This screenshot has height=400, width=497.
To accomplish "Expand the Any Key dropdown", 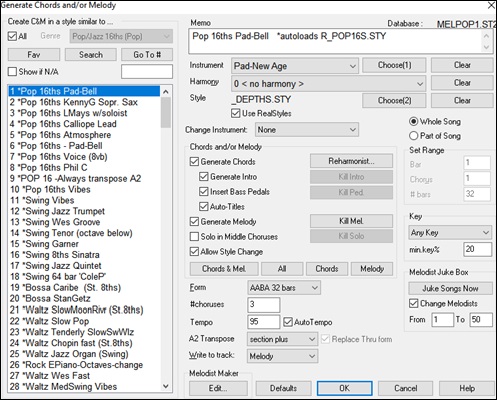I will point(450,232).
